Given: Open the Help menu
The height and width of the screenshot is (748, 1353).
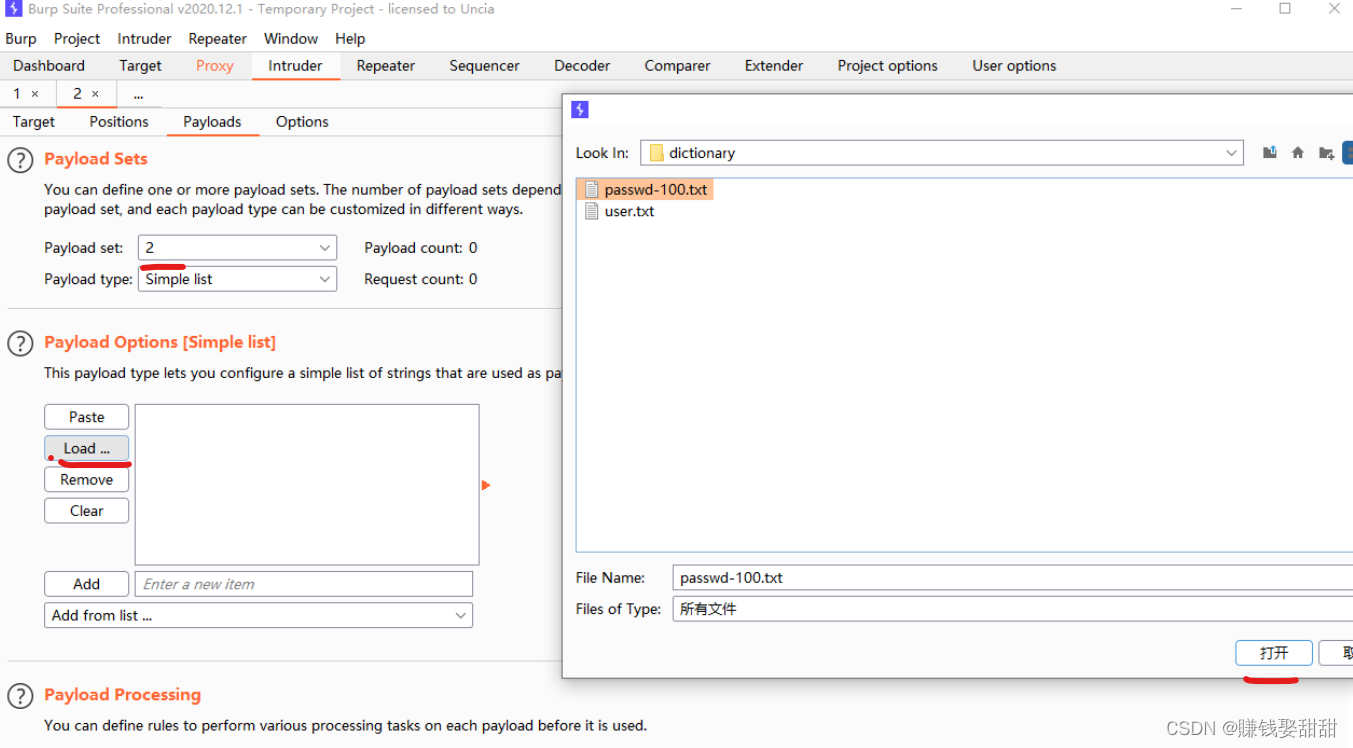Looking at the screenshot, I should (x=350, y=39).
